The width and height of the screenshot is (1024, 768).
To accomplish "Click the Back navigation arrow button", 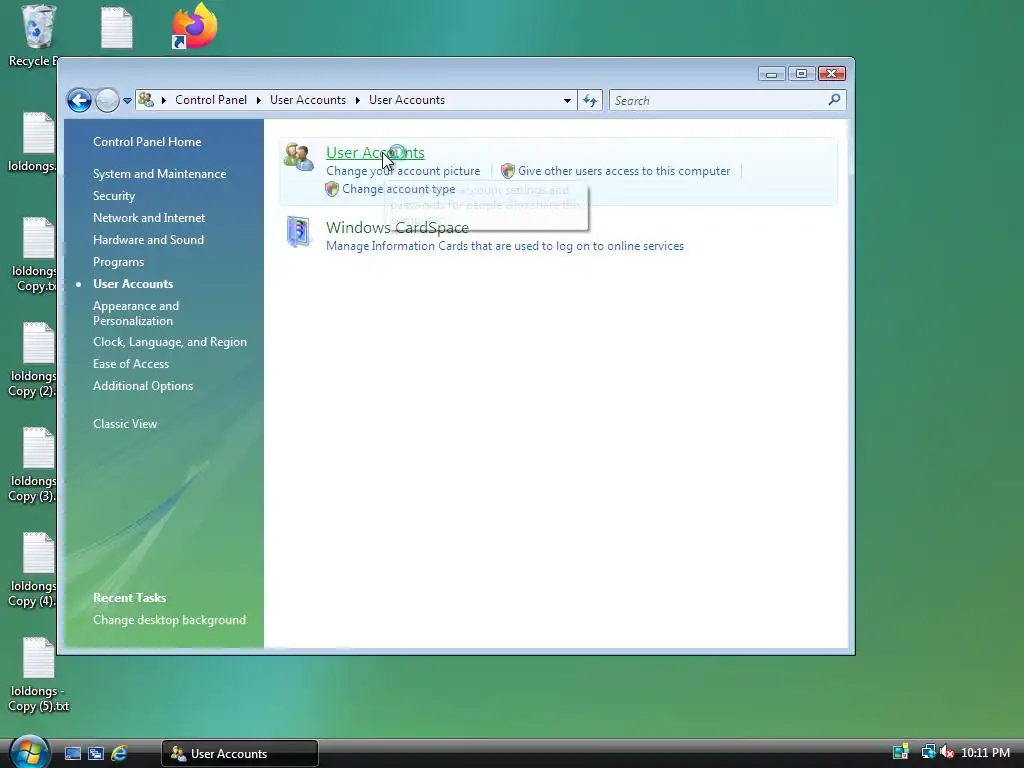I will click(79, 101).
